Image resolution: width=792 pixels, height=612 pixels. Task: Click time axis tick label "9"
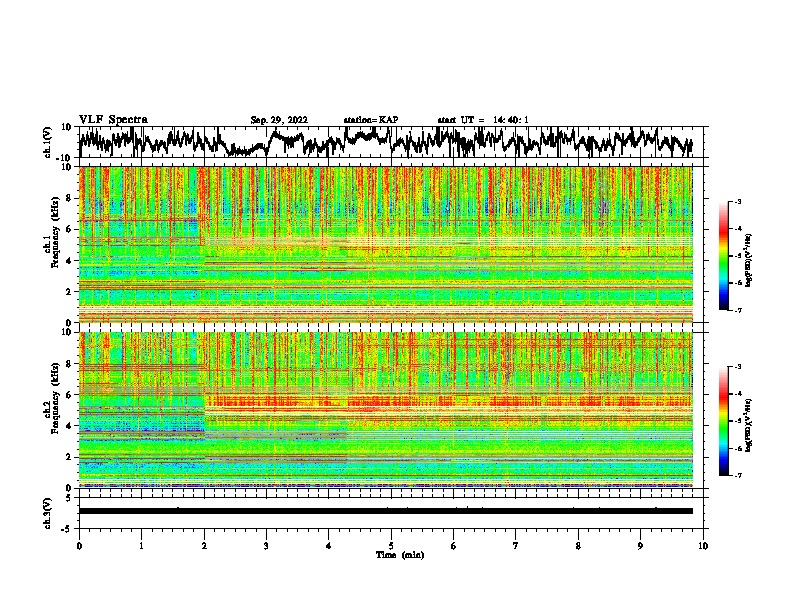click(640, 546)
